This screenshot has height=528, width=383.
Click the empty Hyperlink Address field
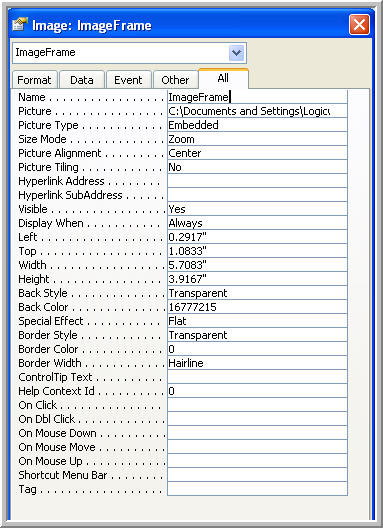pos(257,181)
